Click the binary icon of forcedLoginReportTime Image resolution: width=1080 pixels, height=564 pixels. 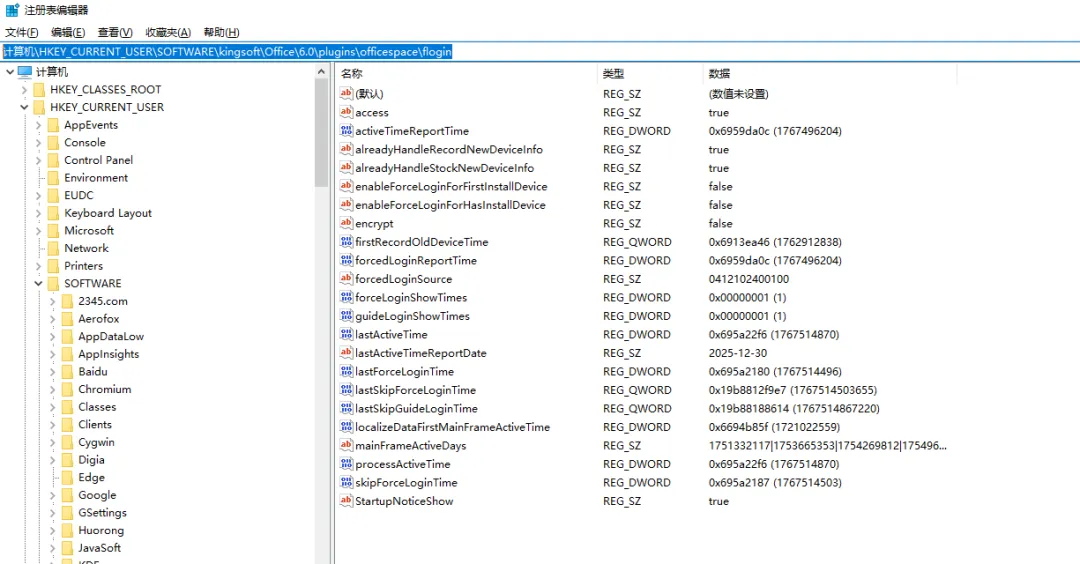(346, 260)
